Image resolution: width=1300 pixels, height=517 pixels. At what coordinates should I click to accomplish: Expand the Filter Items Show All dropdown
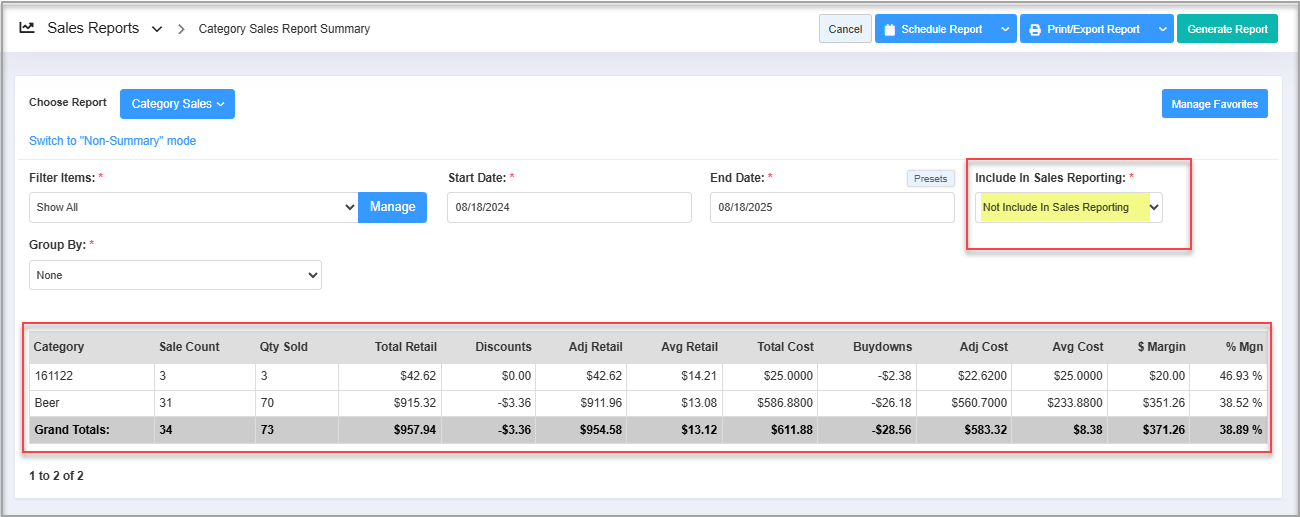[193, 207]
